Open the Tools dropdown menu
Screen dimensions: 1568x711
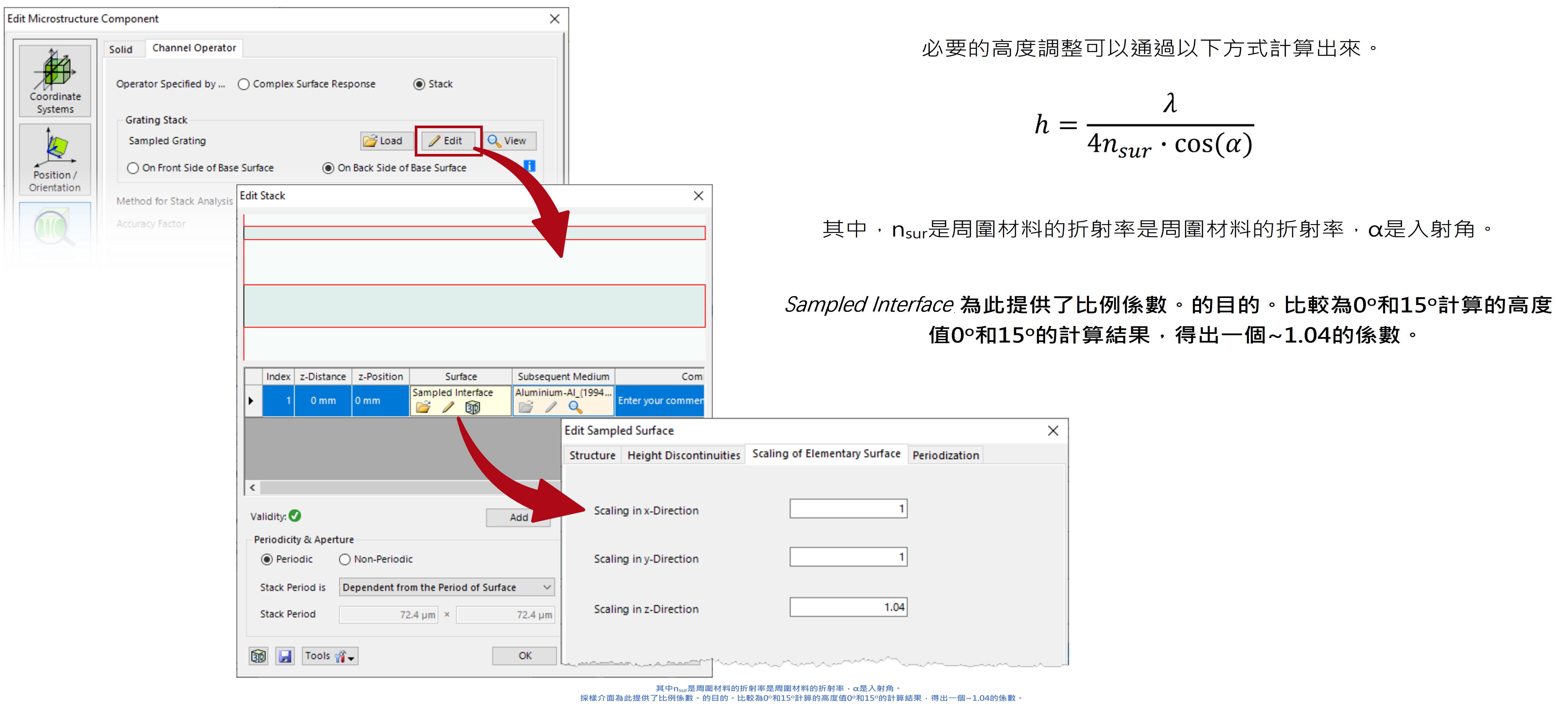pyautogui.click(x=330, y=656)
